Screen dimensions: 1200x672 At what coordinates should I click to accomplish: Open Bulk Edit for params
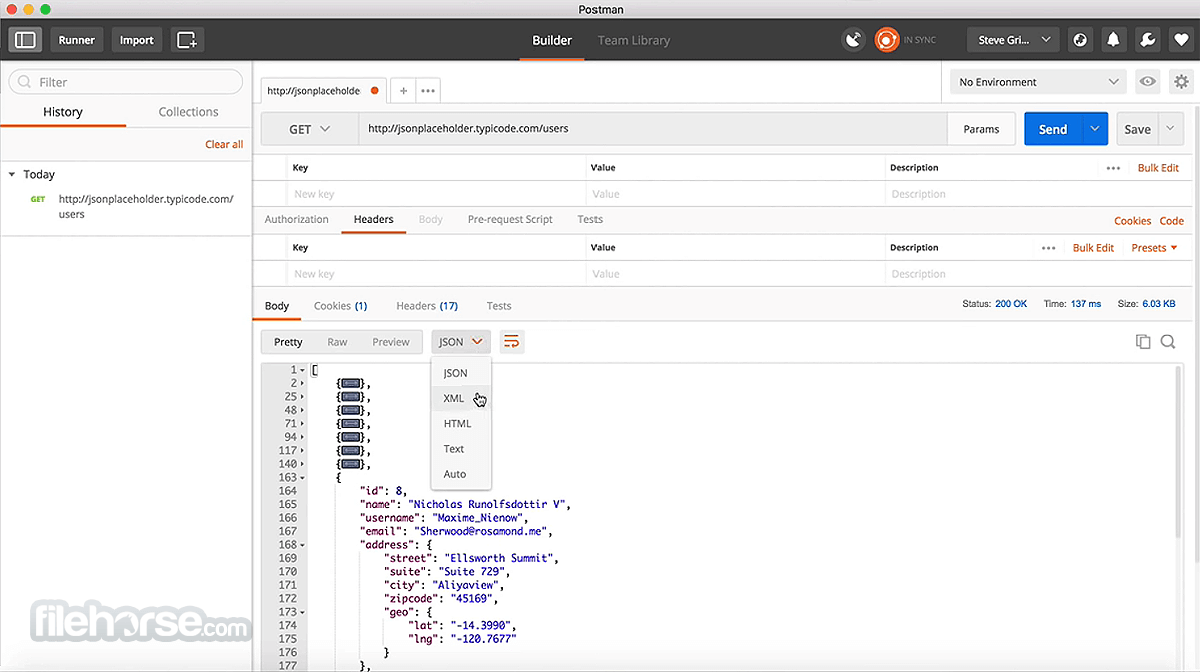(x=1158, y=168)
